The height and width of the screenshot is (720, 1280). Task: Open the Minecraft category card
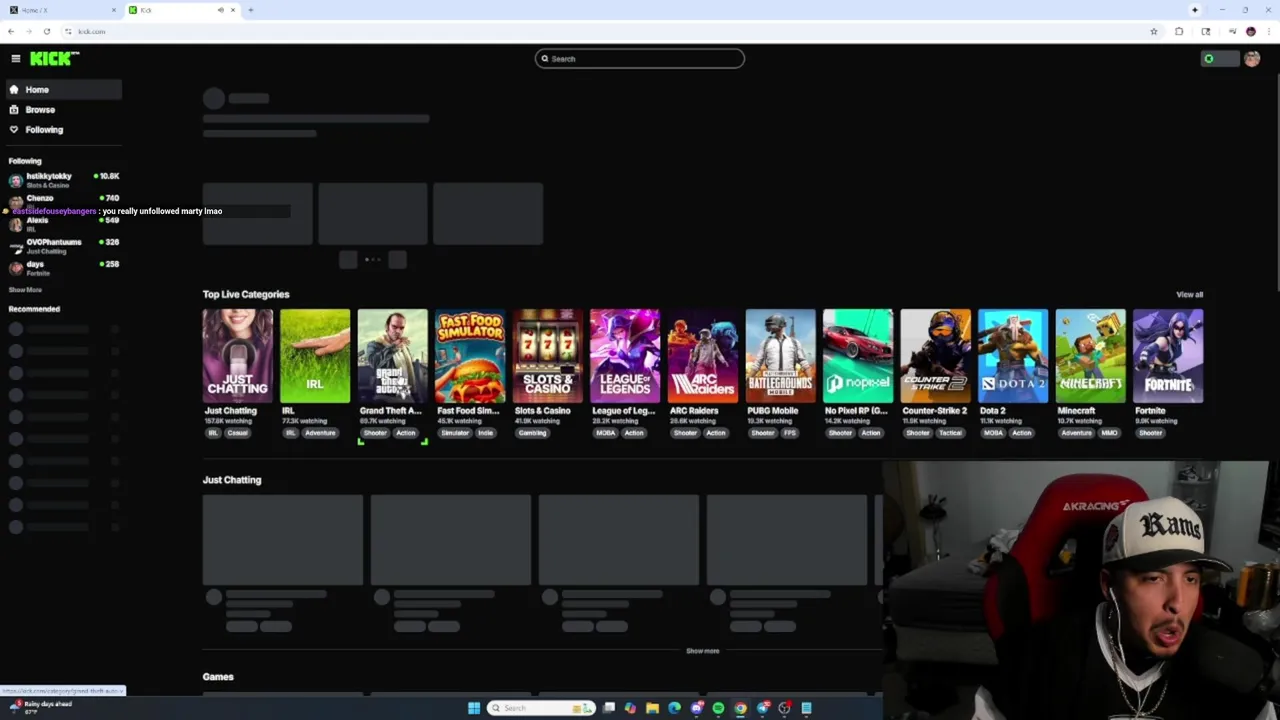point(1090,356)
